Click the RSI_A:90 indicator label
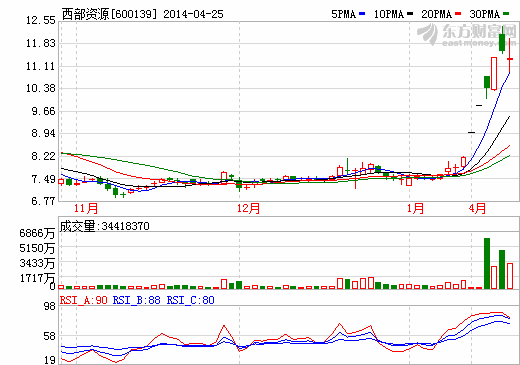Image resolution: width=520 pixels, height=365 pixels. pyautogui.click(x=84, y=300)
